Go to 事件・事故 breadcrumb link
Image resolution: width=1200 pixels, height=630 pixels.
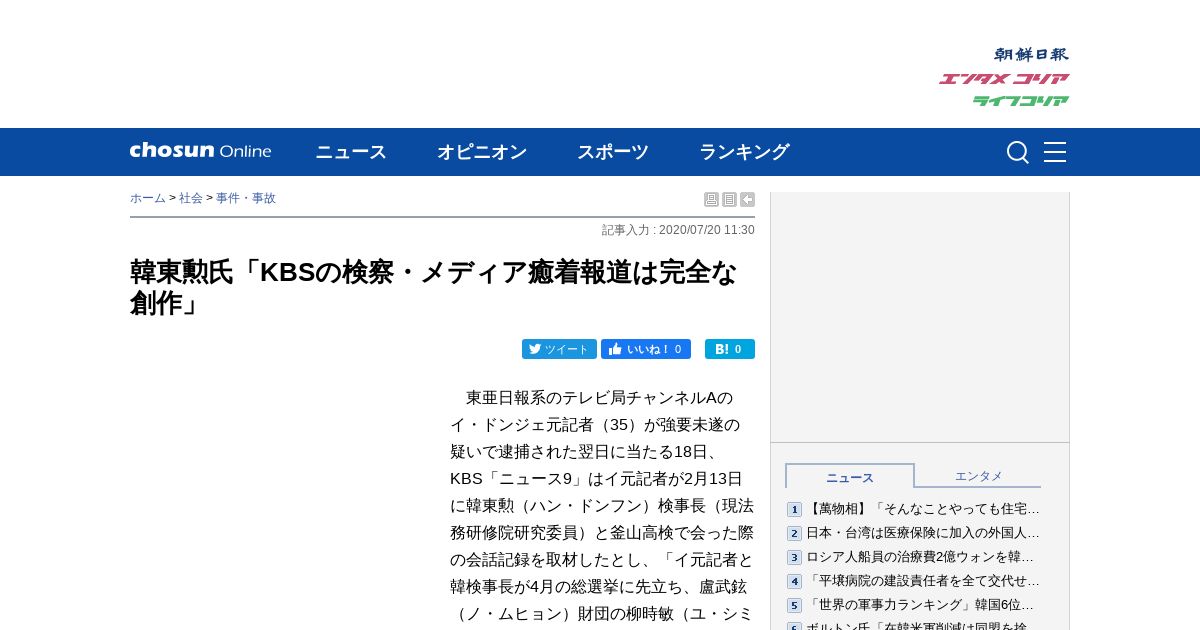point(246,198)
